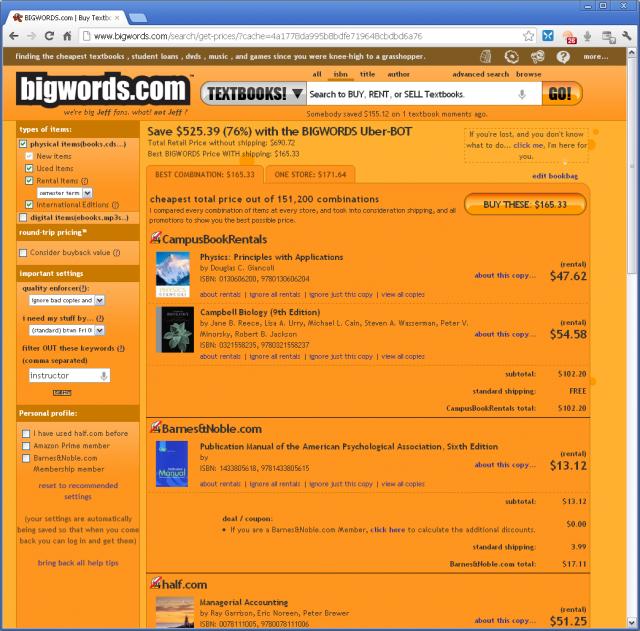Toggle physical items checkbox

coord(23,144)
